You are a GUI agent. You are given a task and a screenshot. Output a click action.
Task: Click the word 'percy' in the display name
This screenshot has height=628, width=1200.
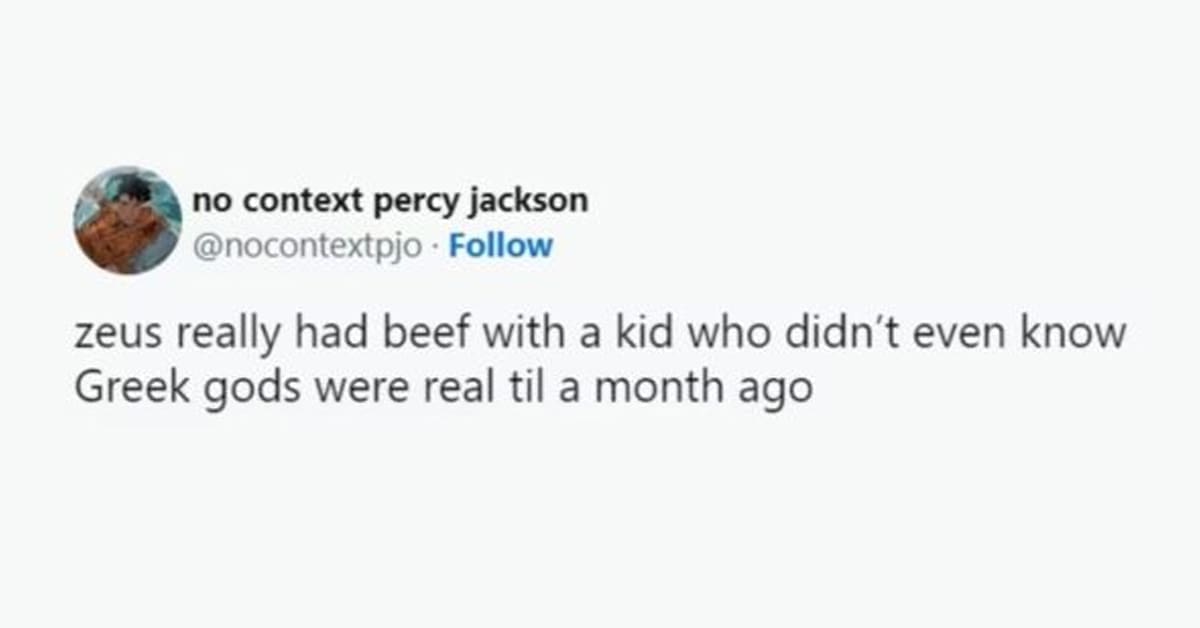[407, 200]
